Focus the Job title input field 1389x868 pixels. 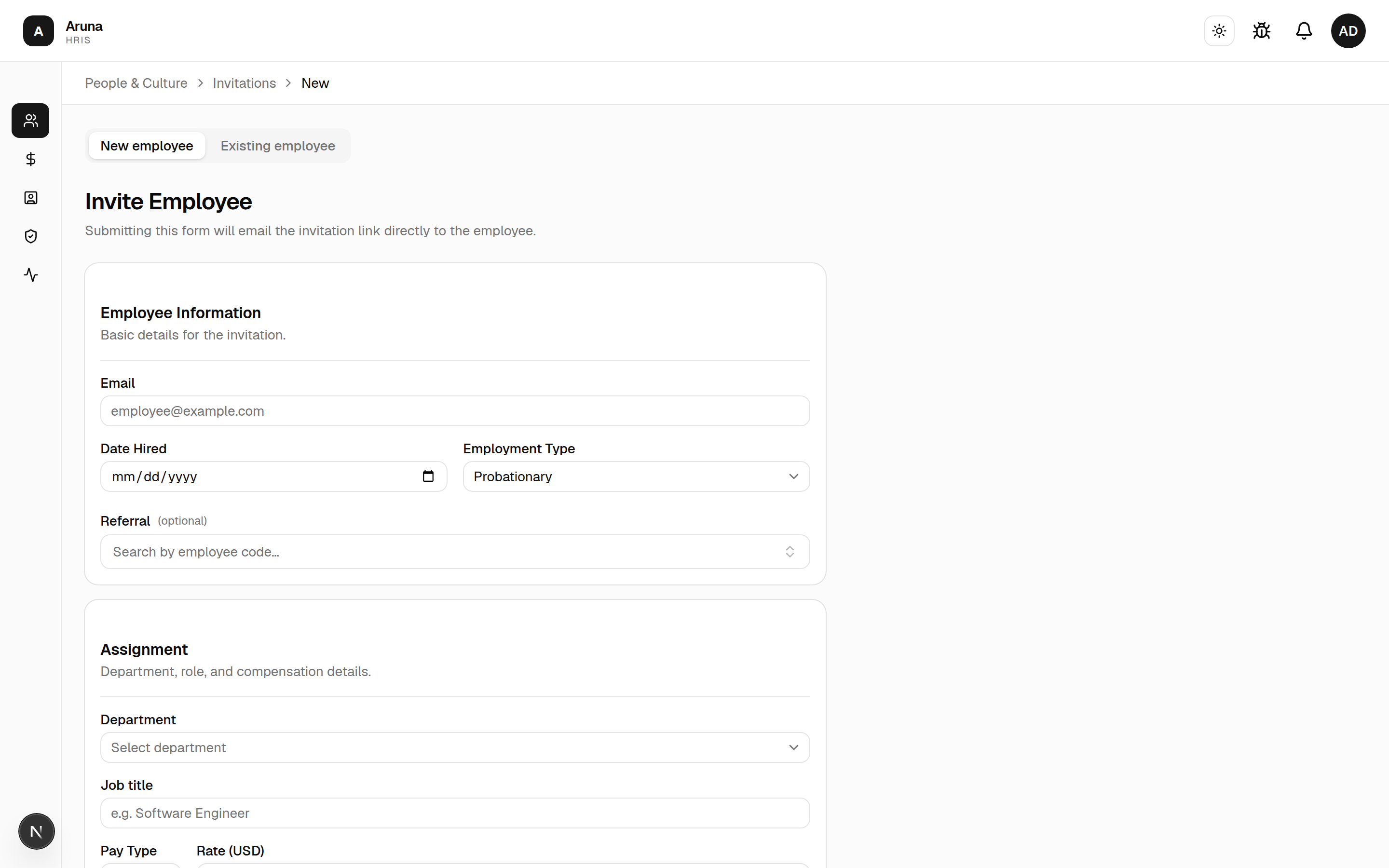click(455, 813)
